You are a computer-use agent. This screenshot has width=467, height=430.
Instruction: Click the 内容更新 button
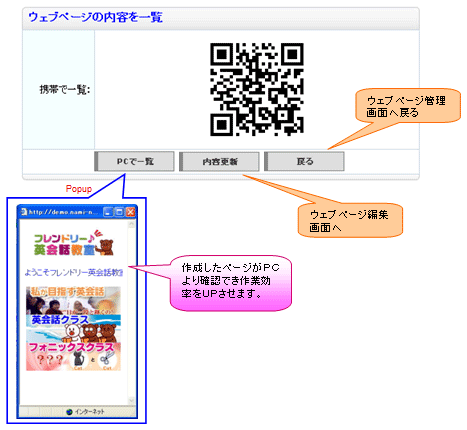[x=219, y=162]
